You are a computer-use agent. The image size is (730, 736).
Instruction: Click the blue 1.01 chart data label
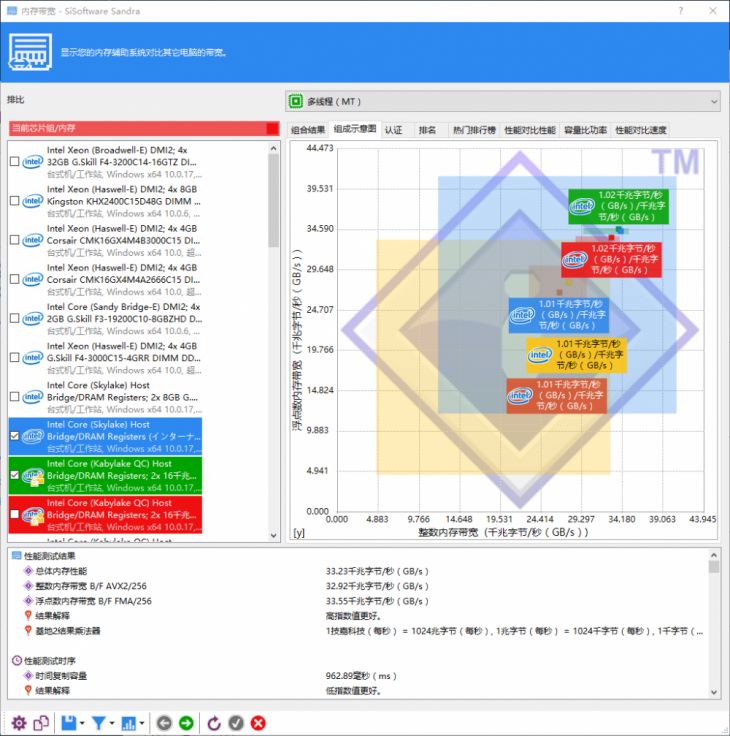coord(559,315)
